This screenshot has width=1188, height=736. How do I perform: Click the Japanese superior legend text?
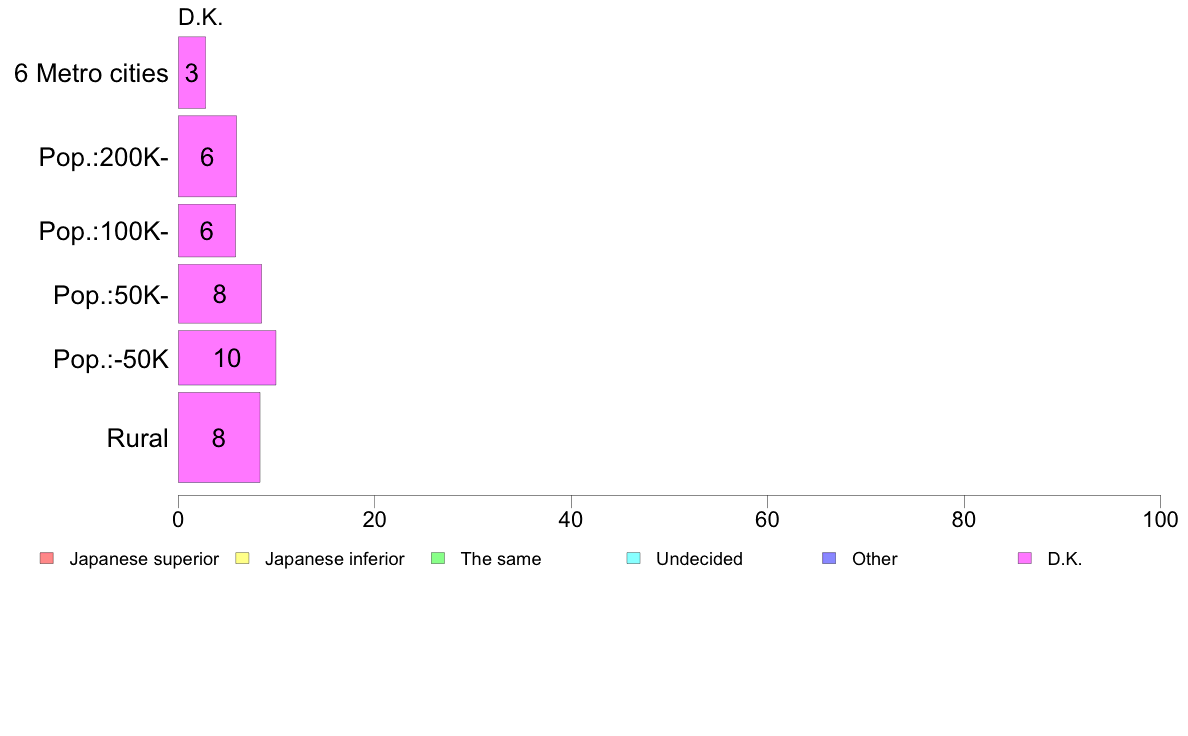coord(144,559)
